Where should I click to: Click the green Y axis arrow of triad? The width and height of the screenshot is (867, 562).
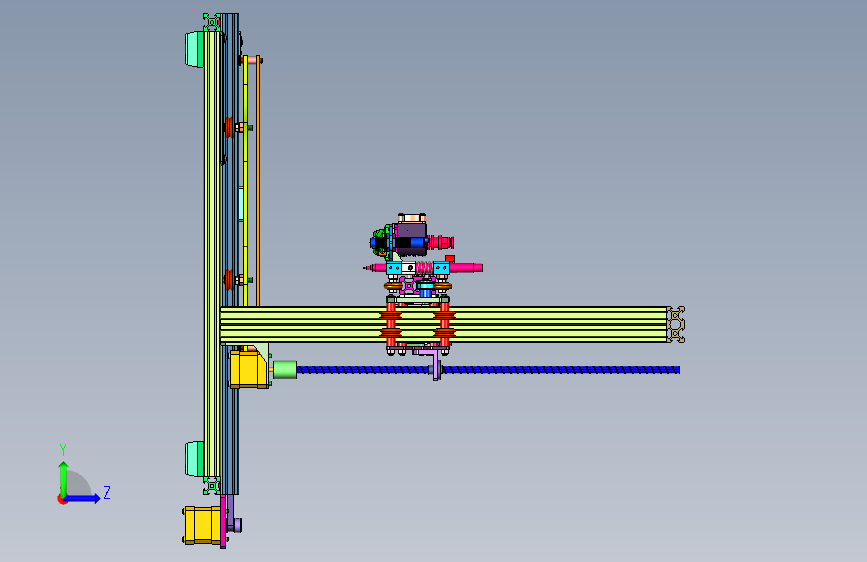[x=64, y=478]
